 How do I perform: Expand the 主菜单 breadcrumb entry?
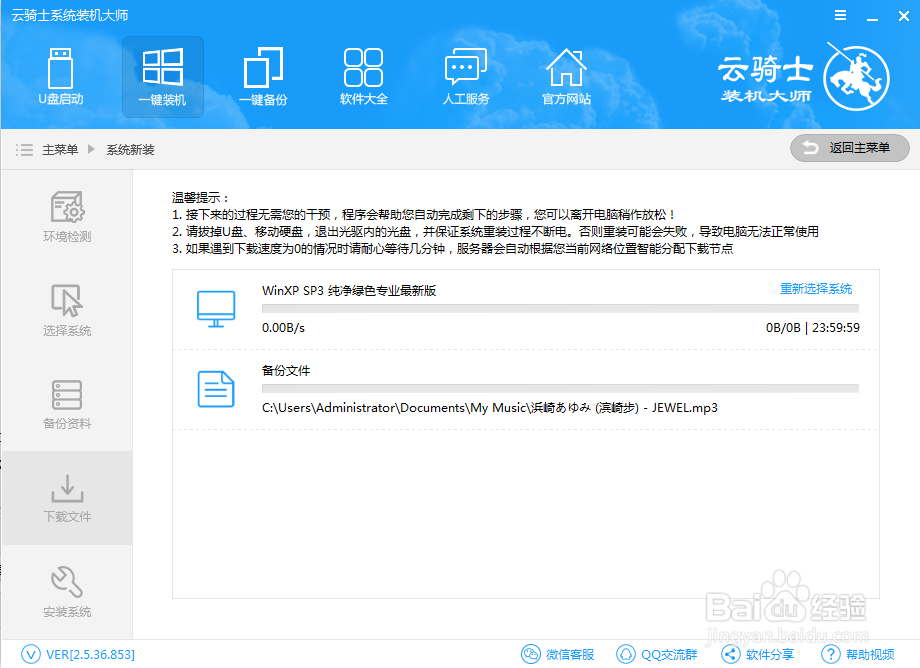click(62, 148)
